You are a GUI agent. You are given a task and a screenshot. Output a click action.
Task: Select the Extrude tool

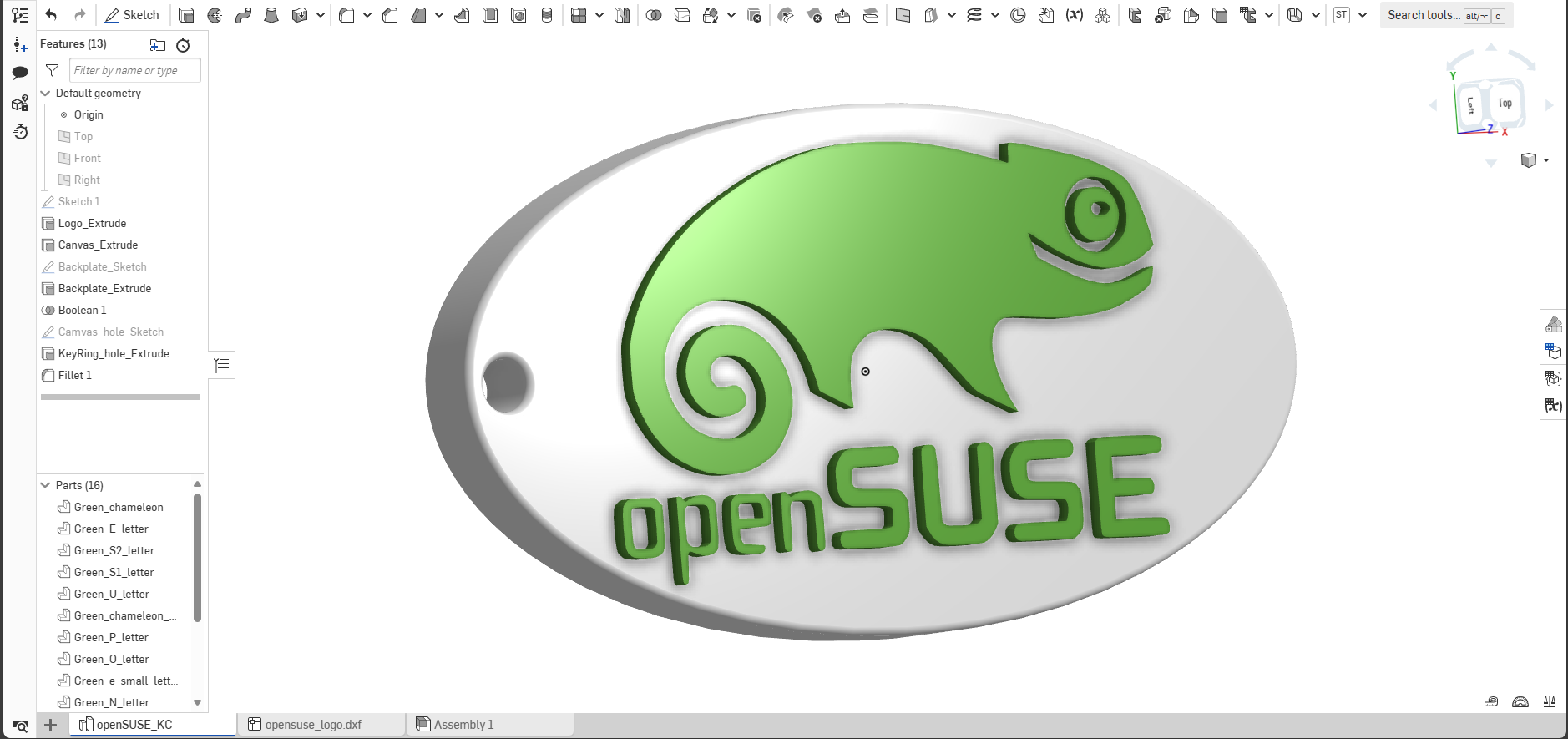[187, 15]
